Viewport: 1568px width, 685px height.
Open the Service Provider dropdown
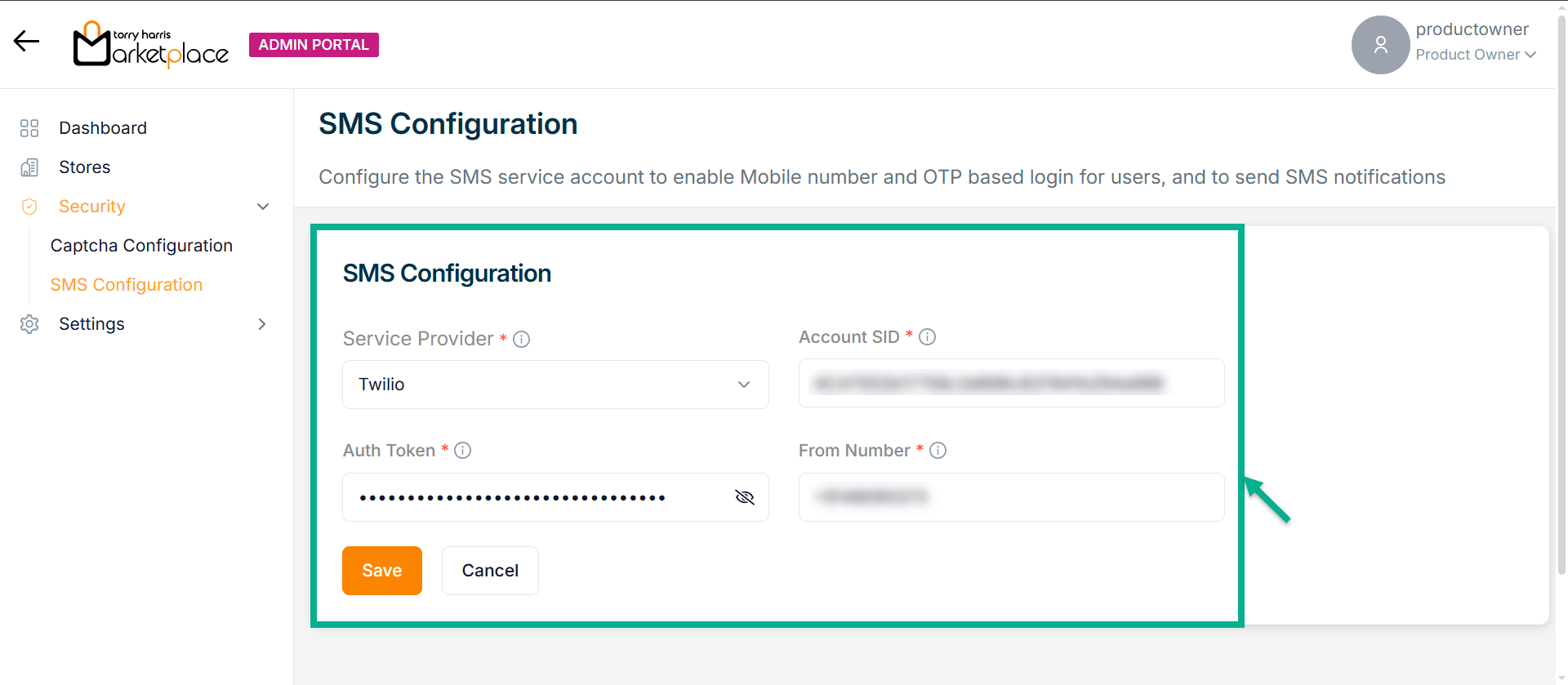(555, 385)
